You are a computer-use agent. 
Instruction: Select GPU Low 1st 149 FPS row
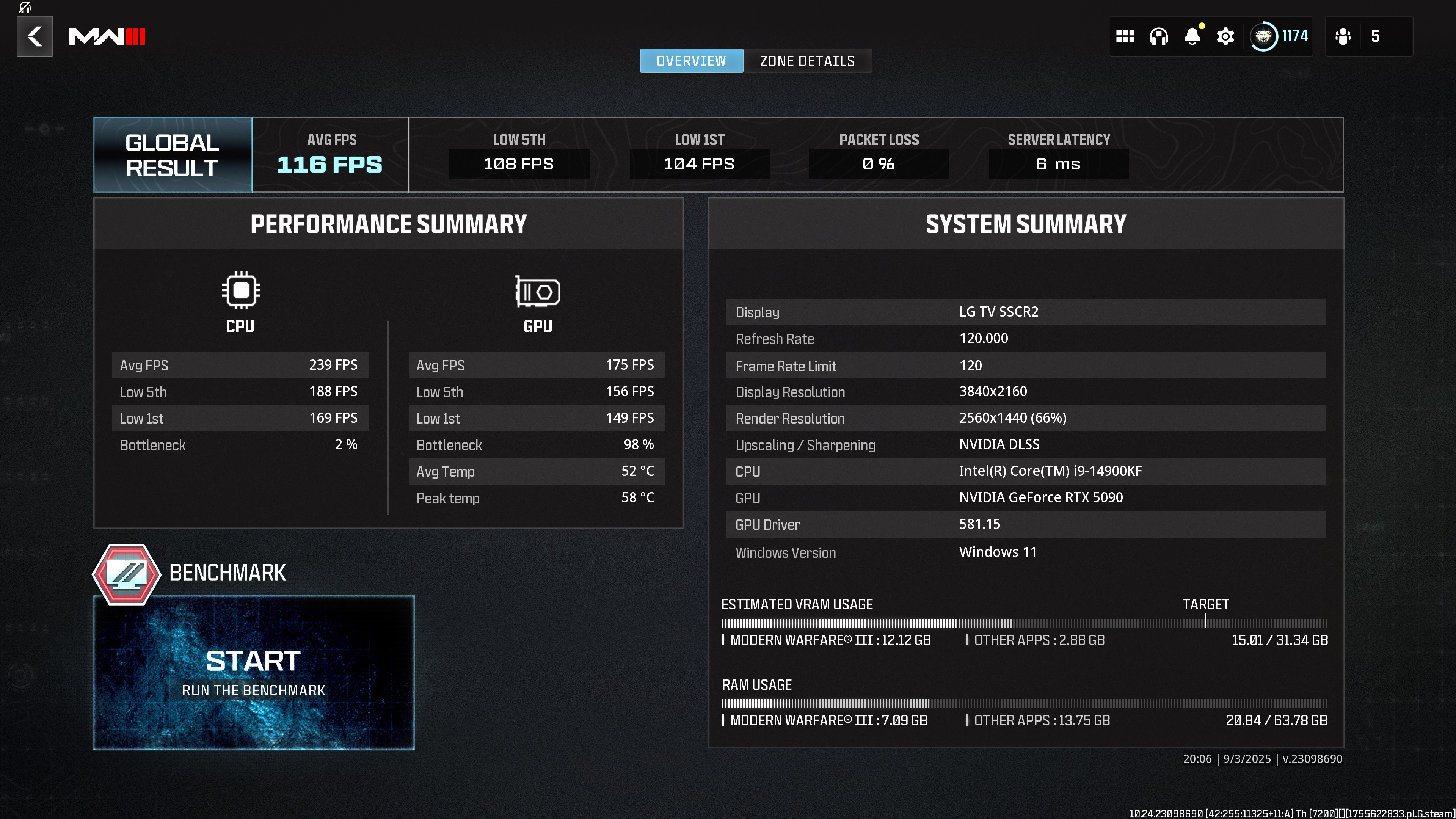[x=537, y=418]
